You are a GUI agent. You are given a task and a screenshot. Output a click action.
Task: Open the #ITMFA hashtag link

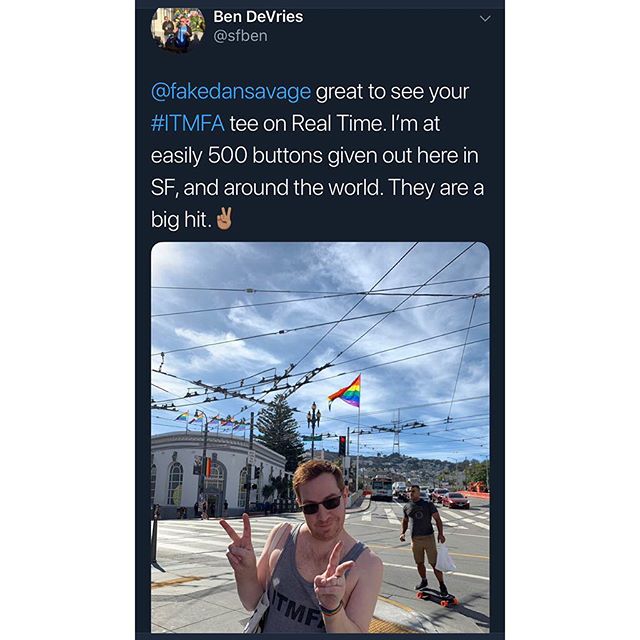point(187,123)
